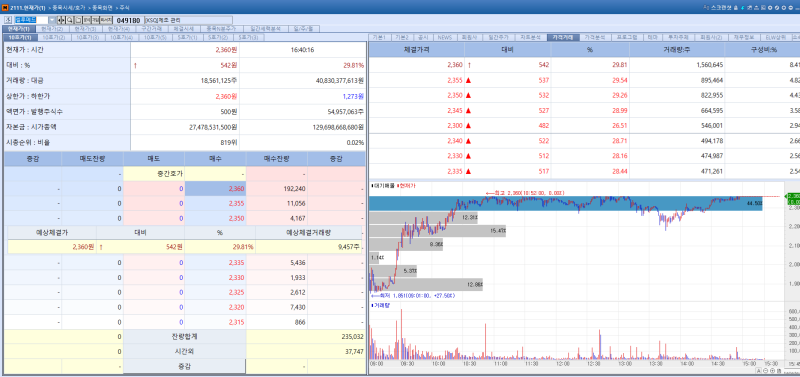Click the magnifier search icon in toolbar

pos(69,20)
